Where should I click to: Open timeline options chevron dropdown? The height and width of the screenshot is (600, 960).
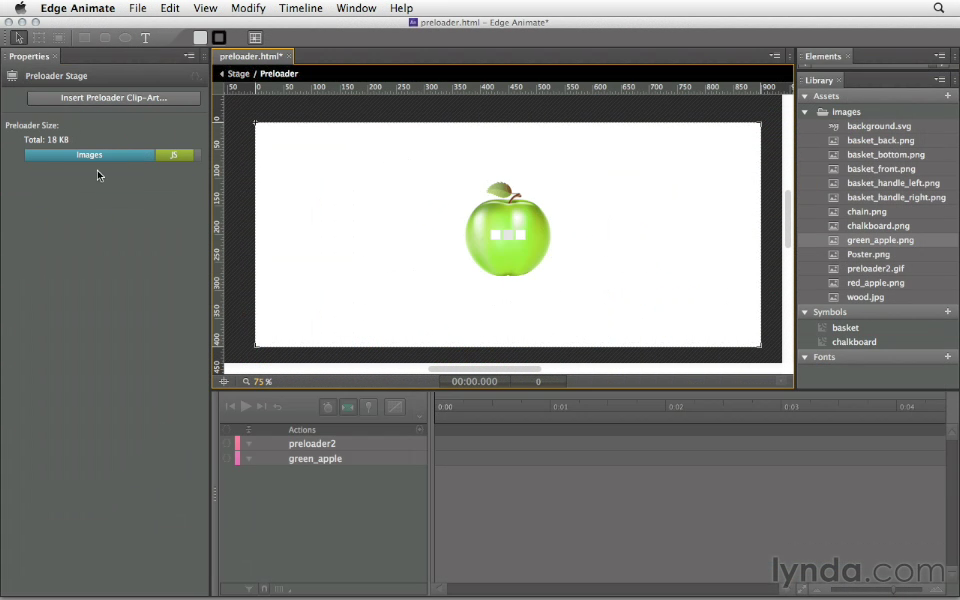coord(419,416)
